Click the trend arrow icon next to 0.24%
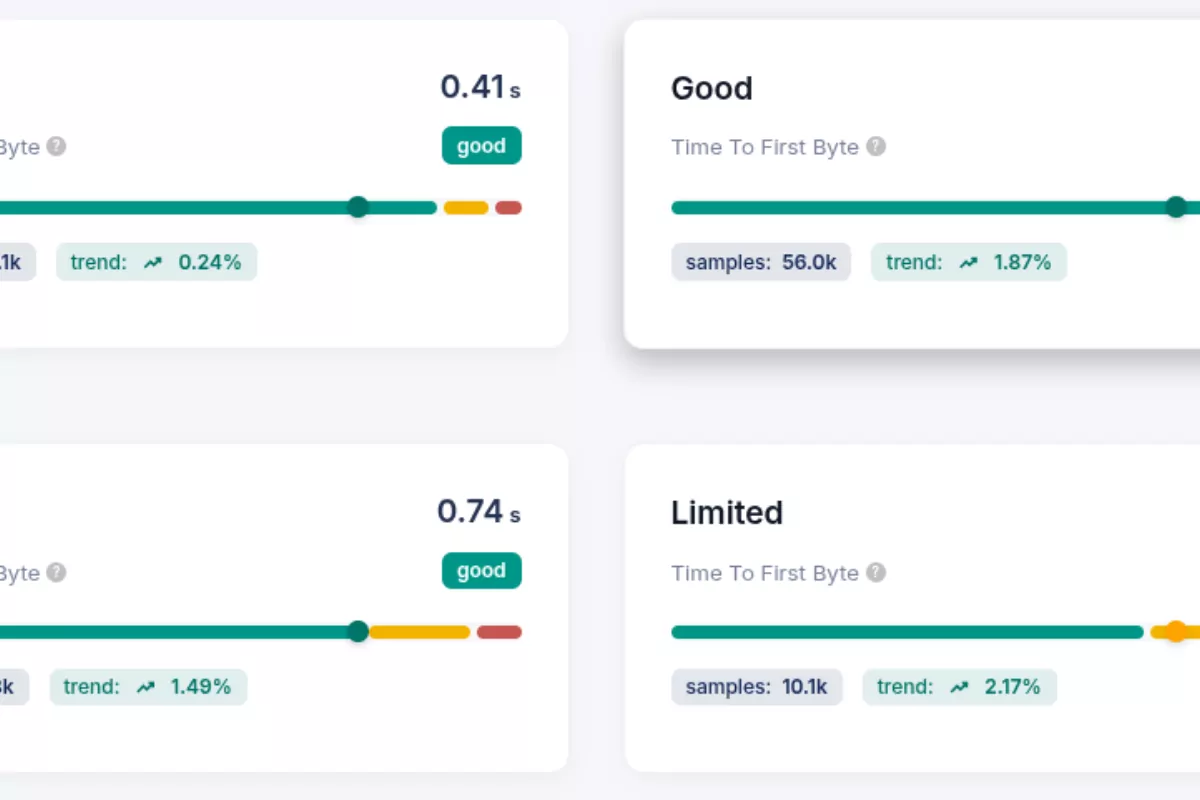Screen dimensions: 1200x800 coord(152,262)
